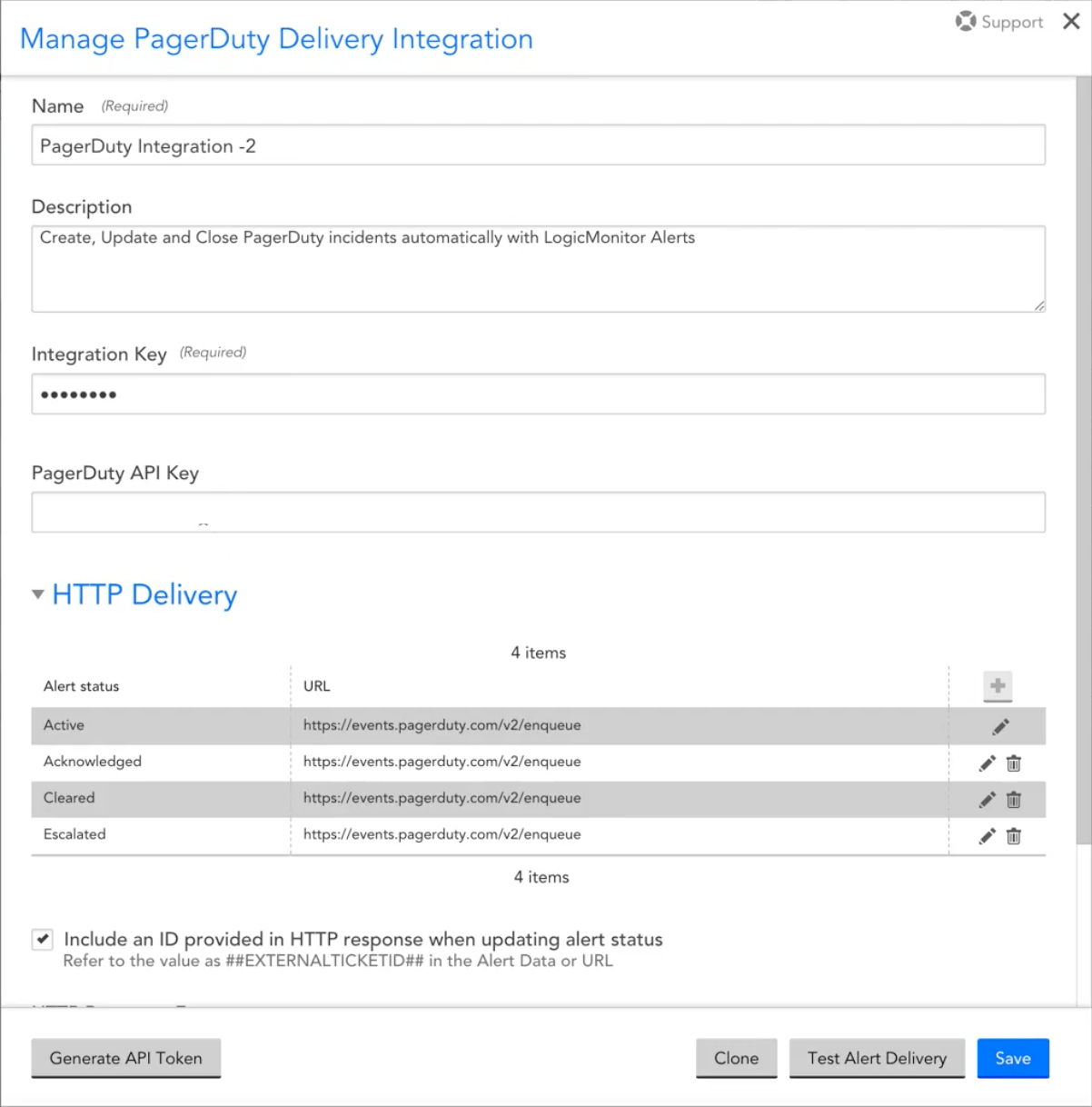Screen dimensions: 1092x1107
Task: Delete the Acknowledged alert status entry
Action: 1014,763
